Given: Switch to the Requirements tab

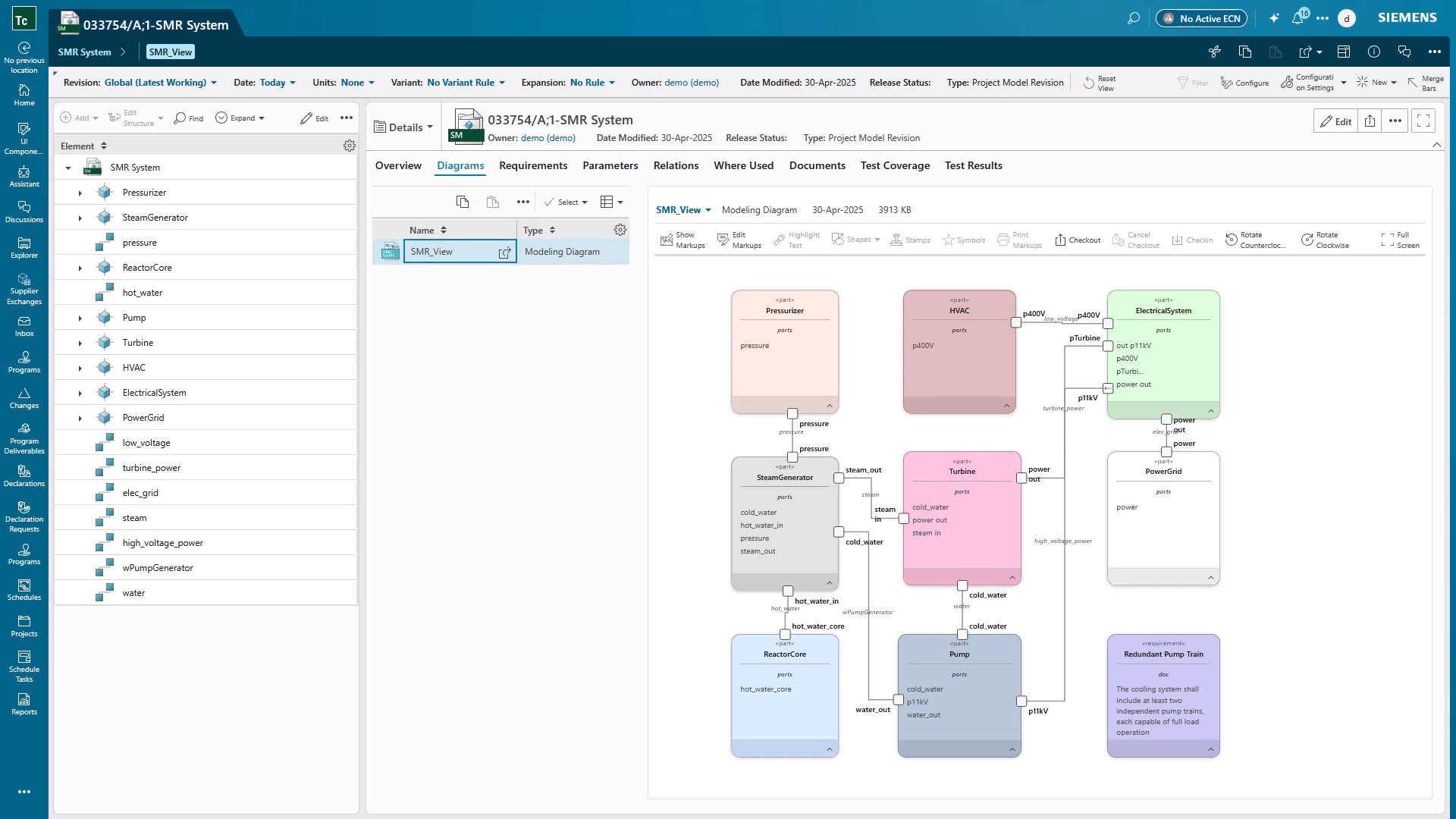Looking at the screenshot, I should point(533,165).
